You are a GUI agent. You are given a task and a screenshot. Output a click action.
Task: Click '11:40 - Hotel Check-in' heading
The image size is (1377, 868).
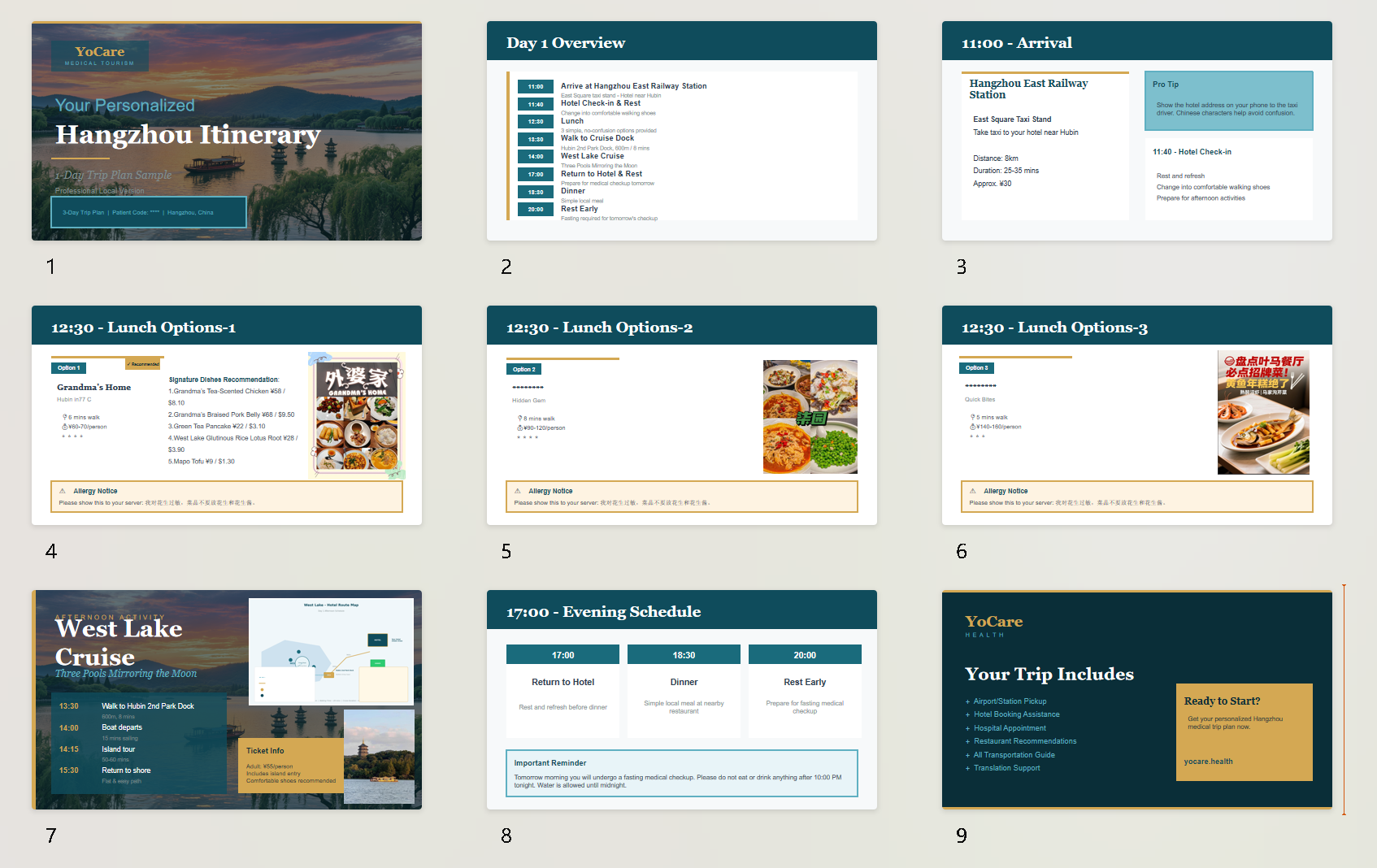click(x=1192, y=152)
